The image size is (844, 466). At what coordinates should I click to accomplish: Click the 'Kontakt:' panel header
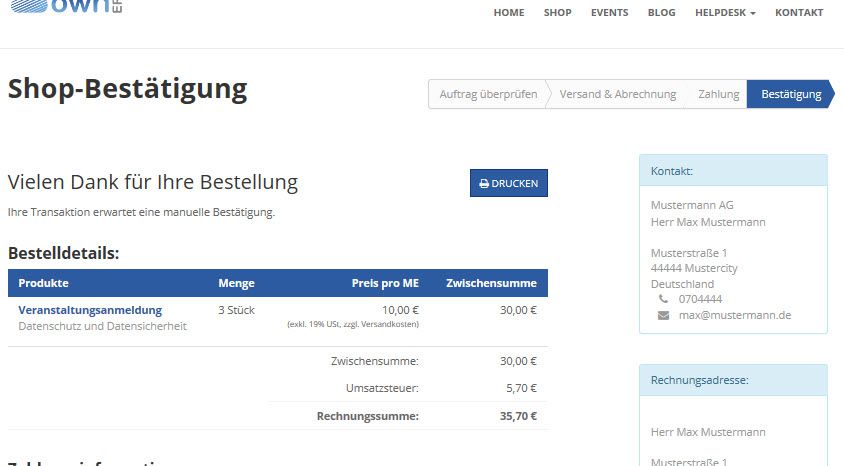click(x=733, y=171)
